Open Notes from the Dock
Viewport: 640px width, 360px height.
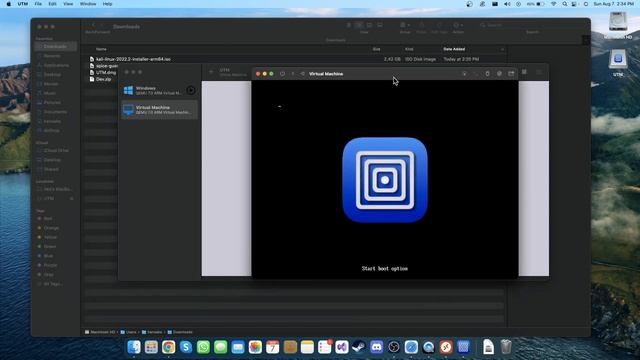[307, 347]
